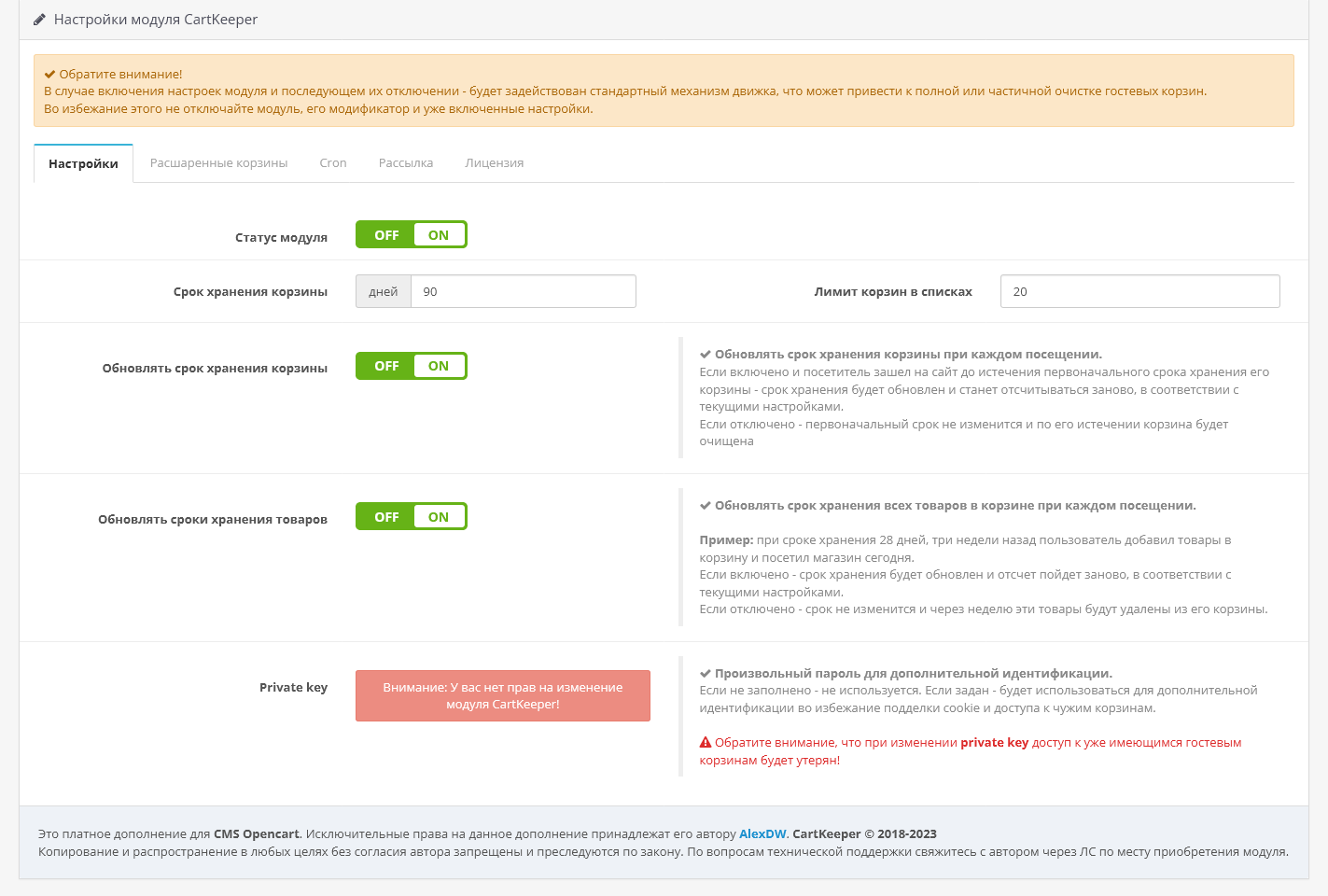The width and height of the screenshot is (1328, 896).
Task: Click the Лимит корзин в списках field
Action: [x=1139, y=292]
